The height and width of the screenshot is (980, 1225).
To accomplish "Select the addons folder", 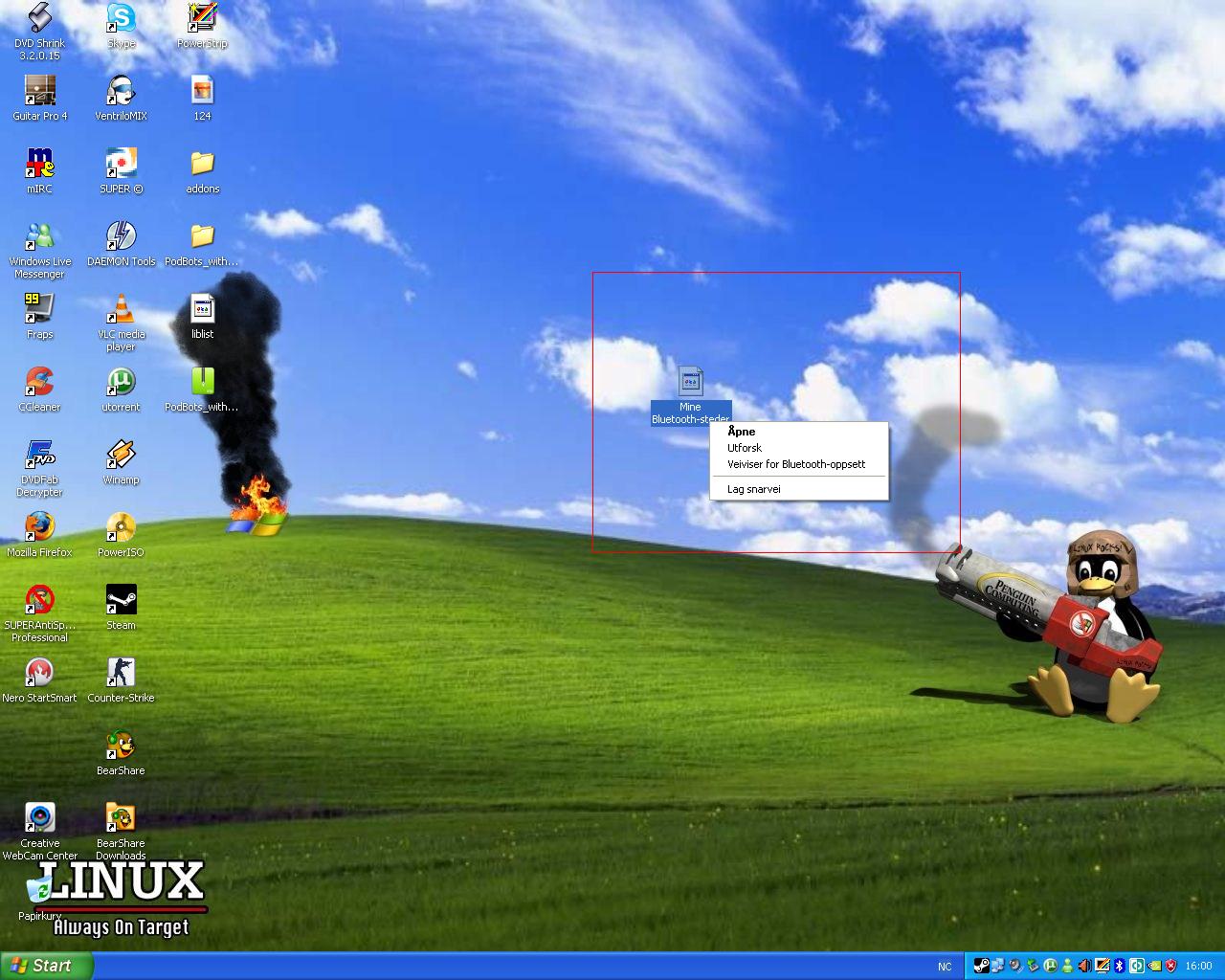I will (x=202, y=170).
